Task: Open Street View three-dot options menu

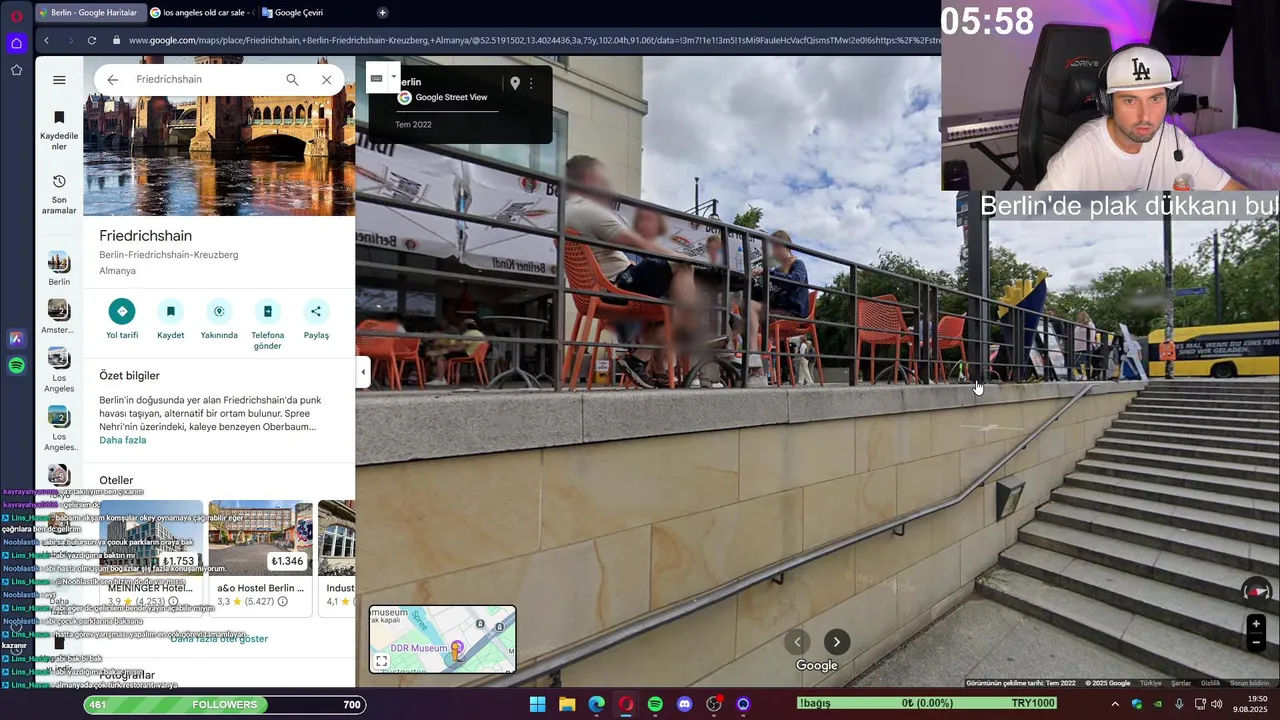Action: tap(531, 83)
